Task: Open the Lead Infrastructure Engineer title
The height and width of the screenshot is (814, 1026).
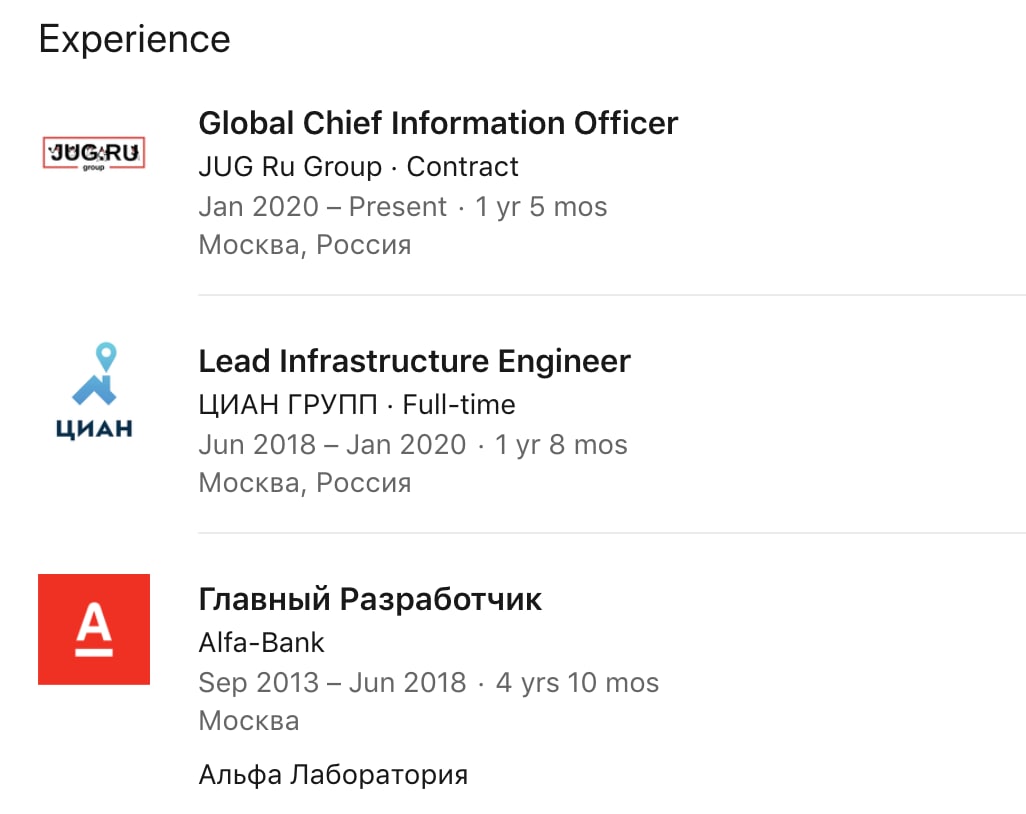Action: tap(414, 361)
